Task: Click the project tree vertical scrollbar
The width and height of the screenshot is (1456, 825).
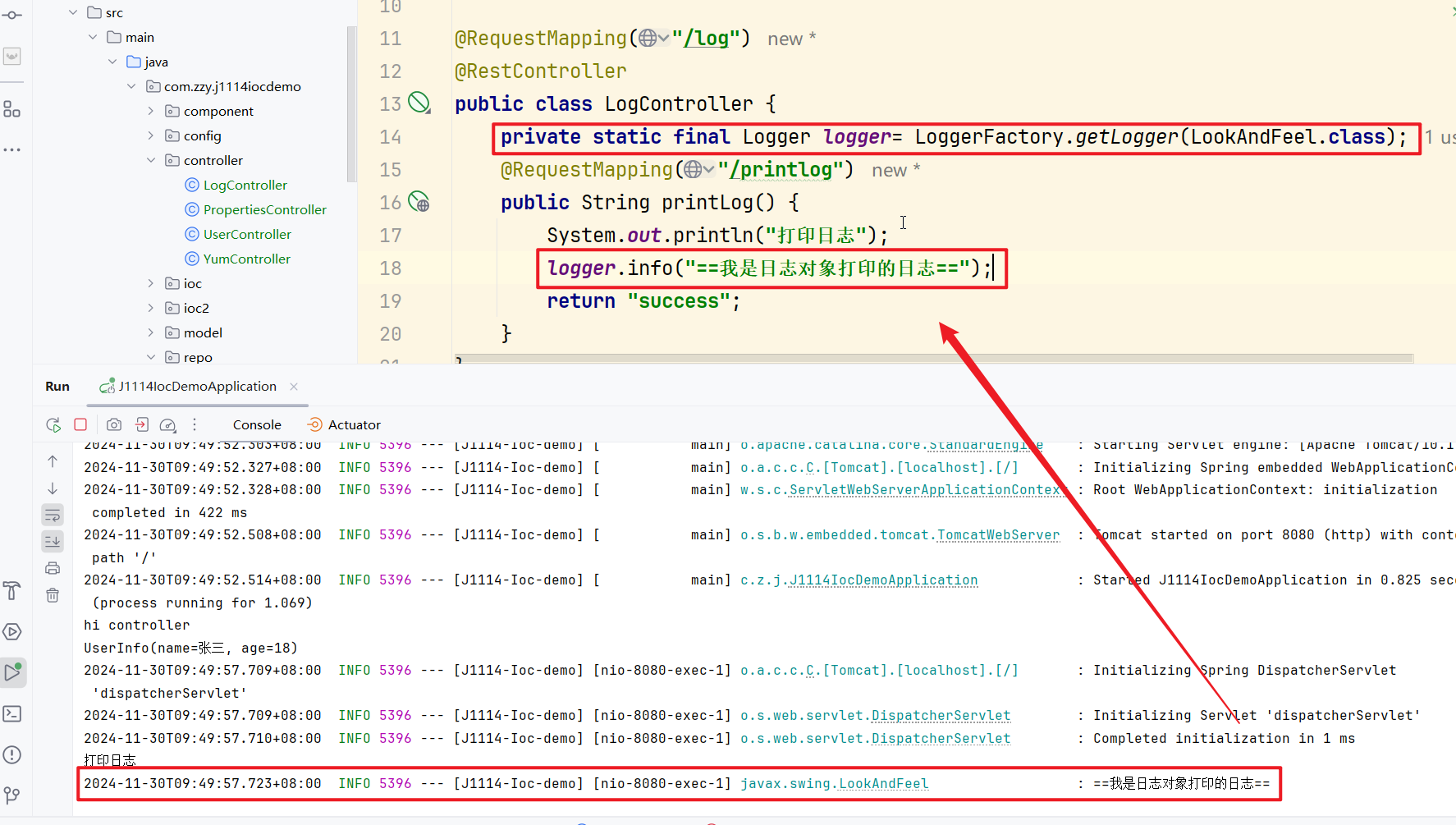Action: [351, 103]
